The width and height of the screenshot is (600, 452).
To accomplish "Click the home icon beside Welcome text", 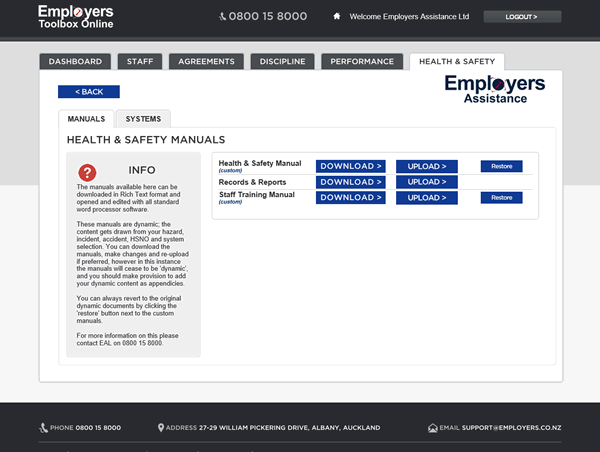I will pos(337,16).
